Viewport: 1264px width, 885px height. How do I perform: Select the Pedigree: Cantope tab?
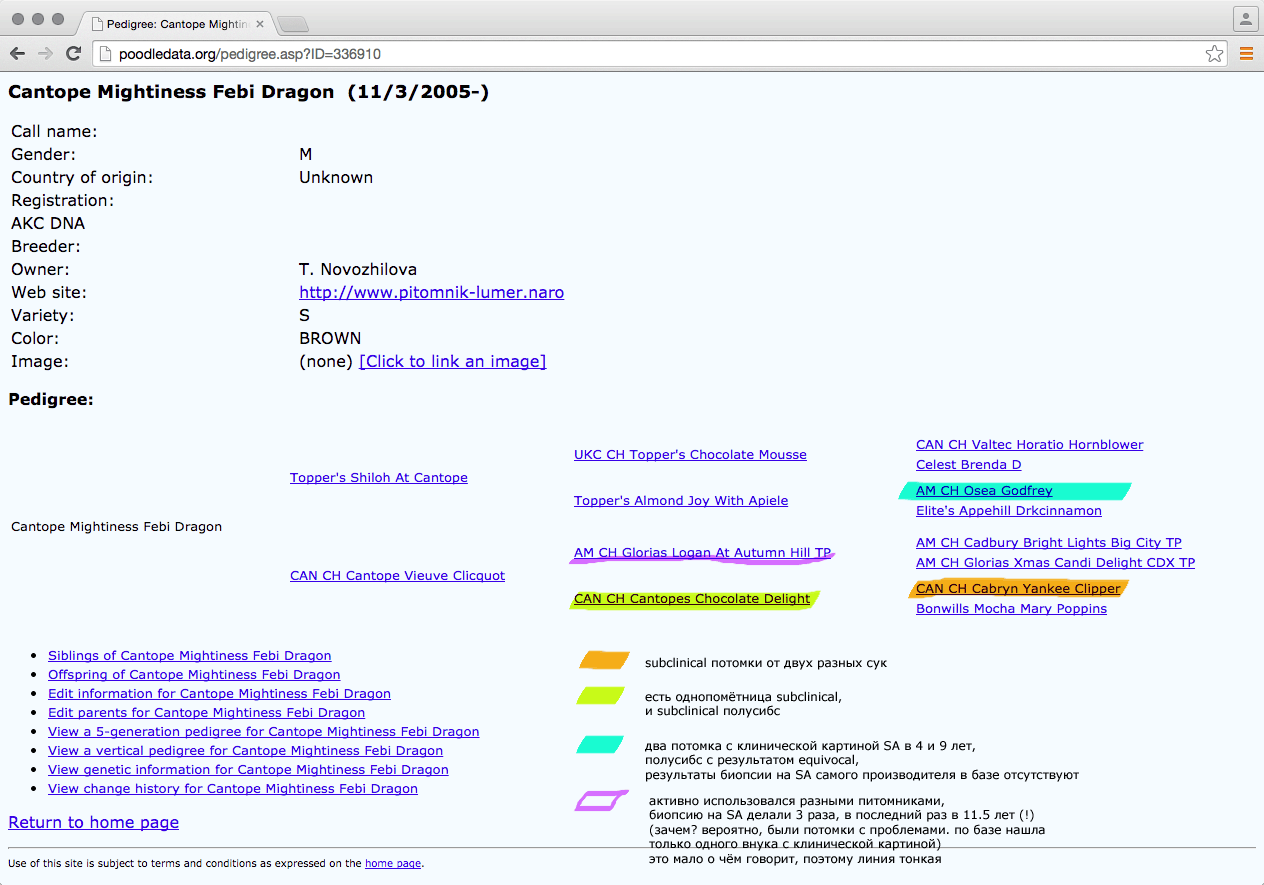170,24
